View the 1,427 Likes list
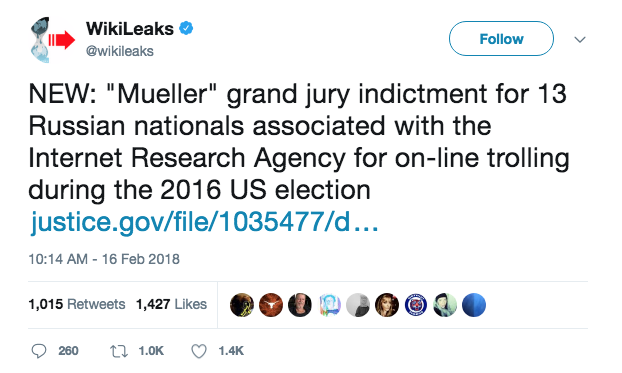The height and width of the screenshot is (373, 622). (171, 304)
